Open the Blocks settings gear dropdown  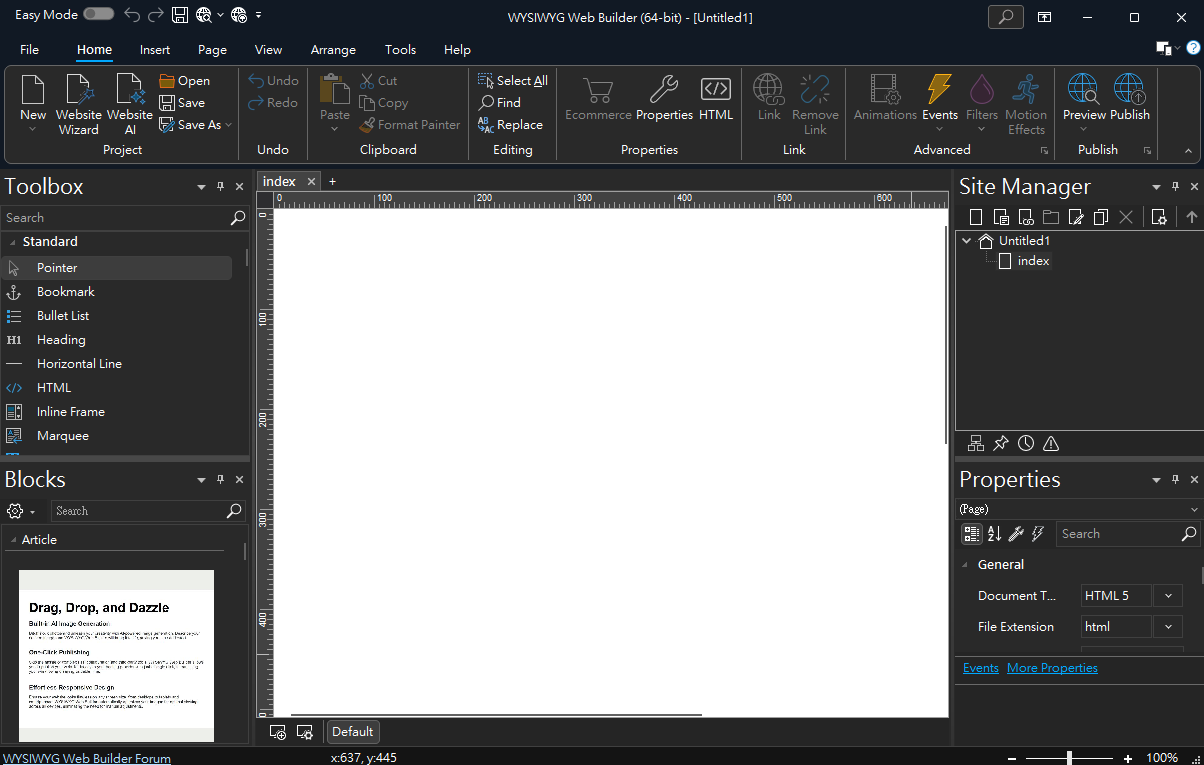pyautogui.click(x=21, y=511)
